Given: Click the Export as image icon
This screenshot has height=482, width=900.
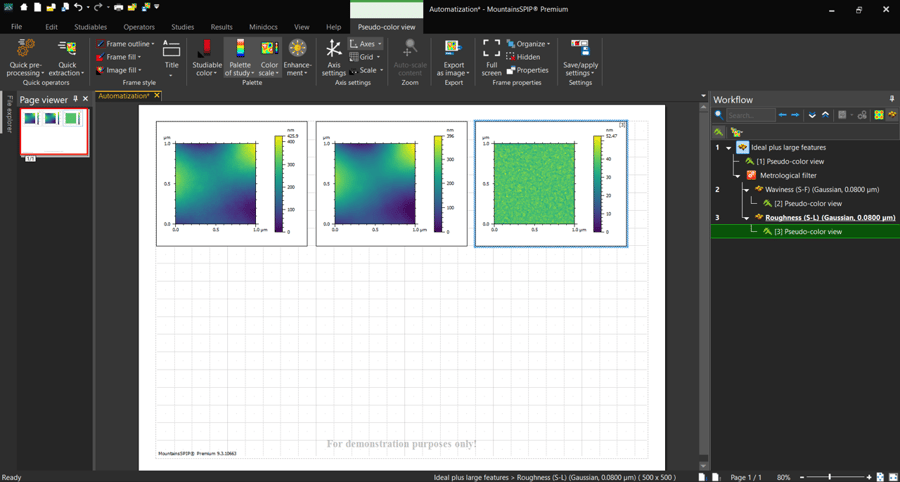Looking at the screenshot, I should point(453,48).
